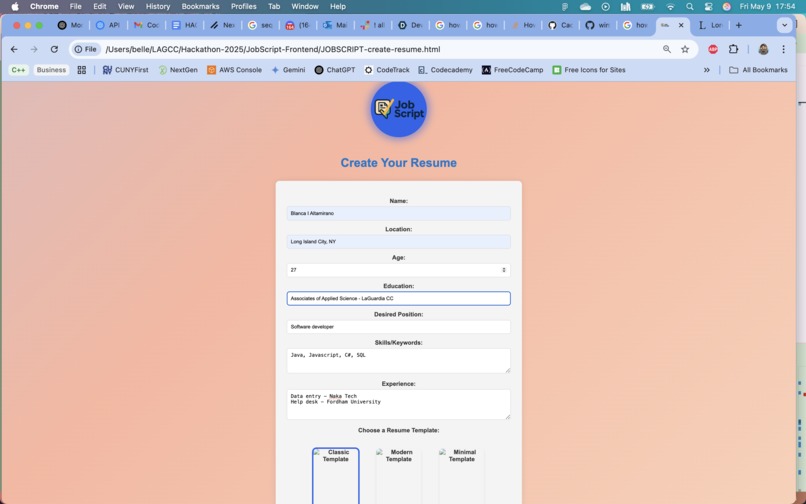
Task: Click the apps grid bookmark icon
Action: point(82,70)
